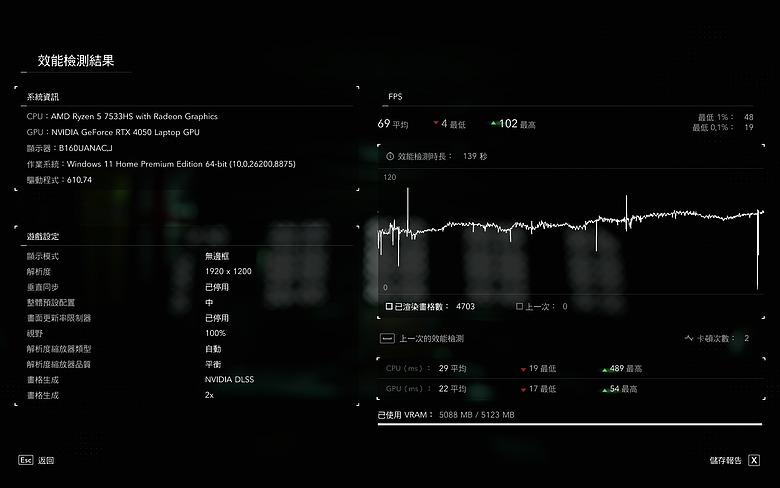The image size is (780, 488).
Task: Click the rendered frames count 4703
Action: click(465, 306)
